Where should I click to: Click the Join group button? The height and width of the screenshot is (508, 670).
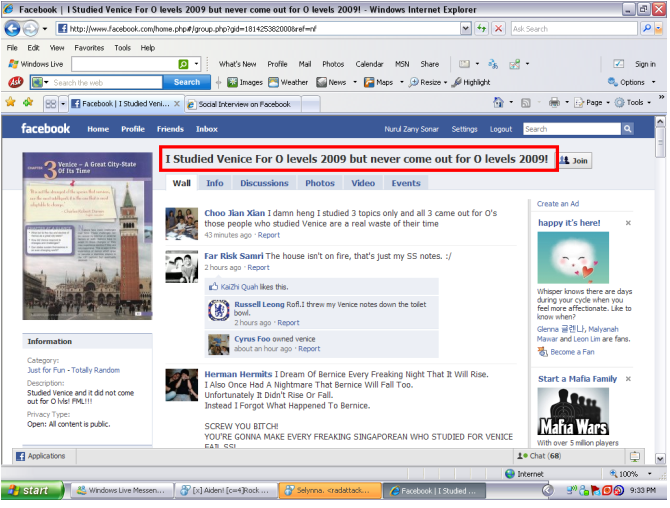[x=575, y=161]
